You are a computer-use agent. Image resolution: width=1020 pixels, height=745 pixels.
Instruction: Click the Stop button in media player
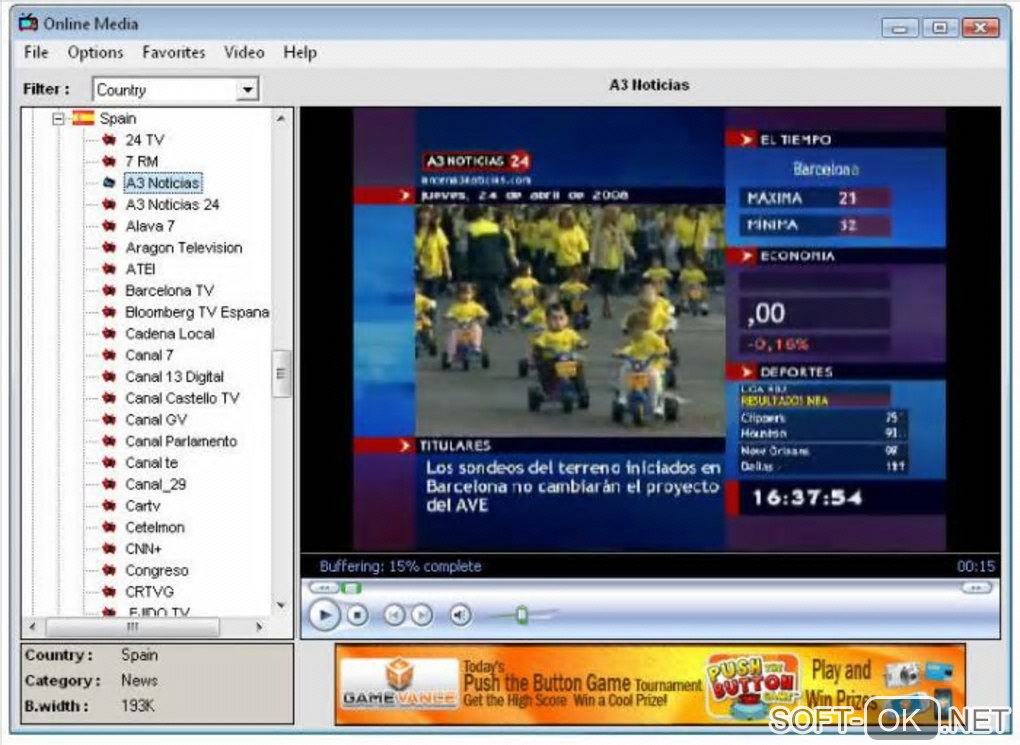[x=356, y=615]
